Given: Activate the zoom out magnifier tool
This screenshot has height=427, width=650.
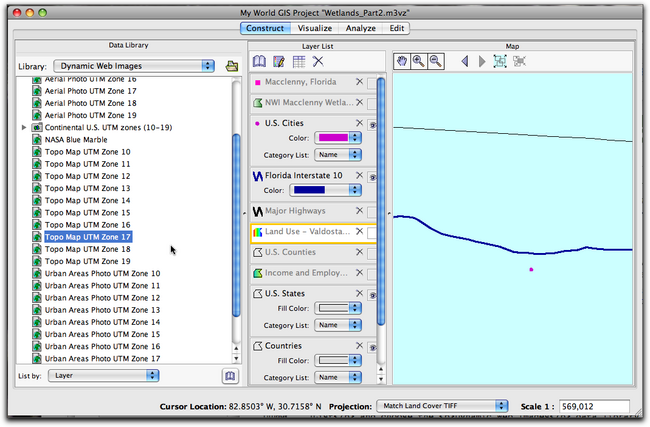Looking at the screenshot, I should (x=436, y=62).
